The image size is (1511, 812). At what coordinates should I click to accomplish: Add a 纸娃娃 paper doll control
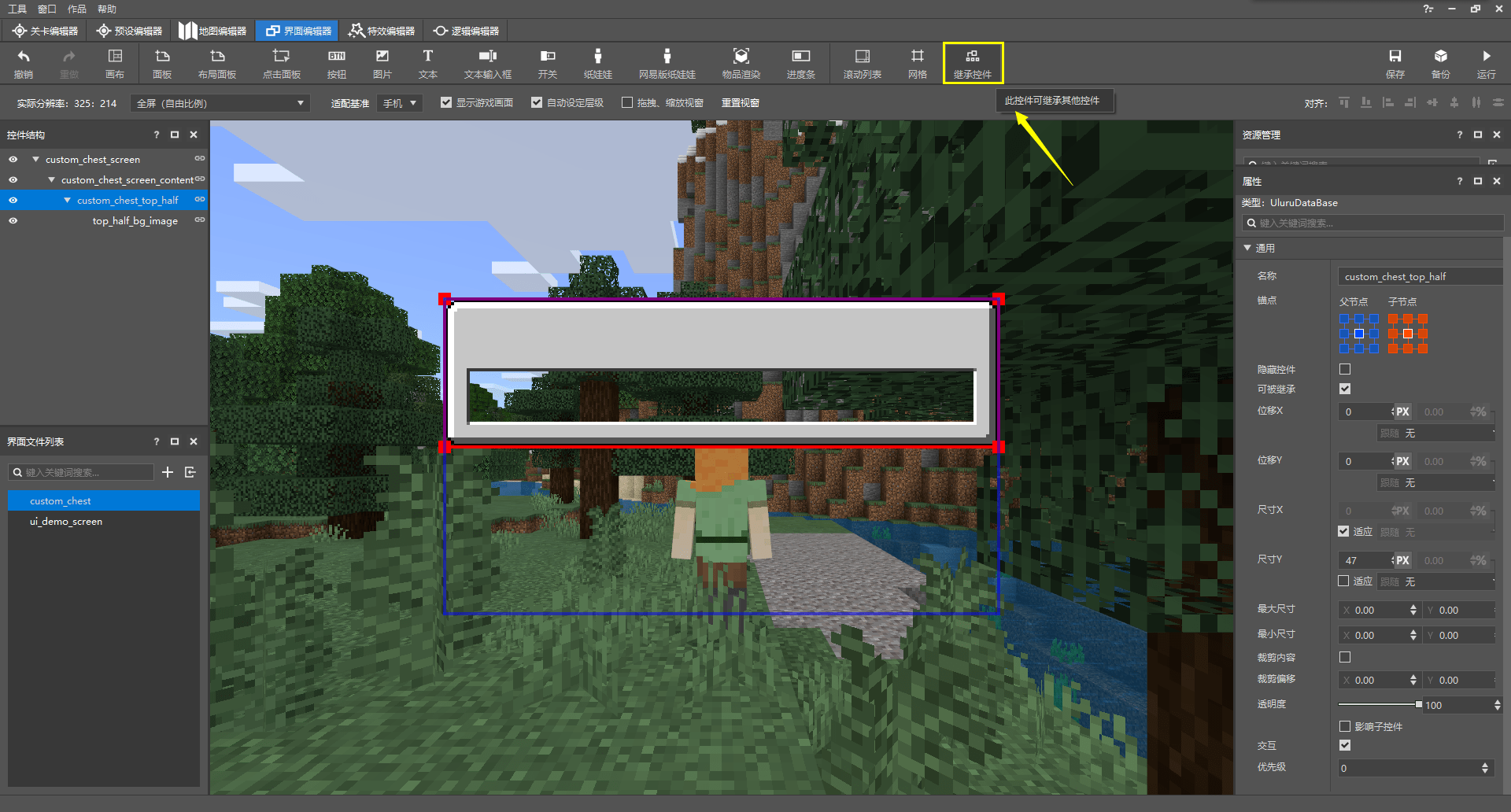pos(598,64)
